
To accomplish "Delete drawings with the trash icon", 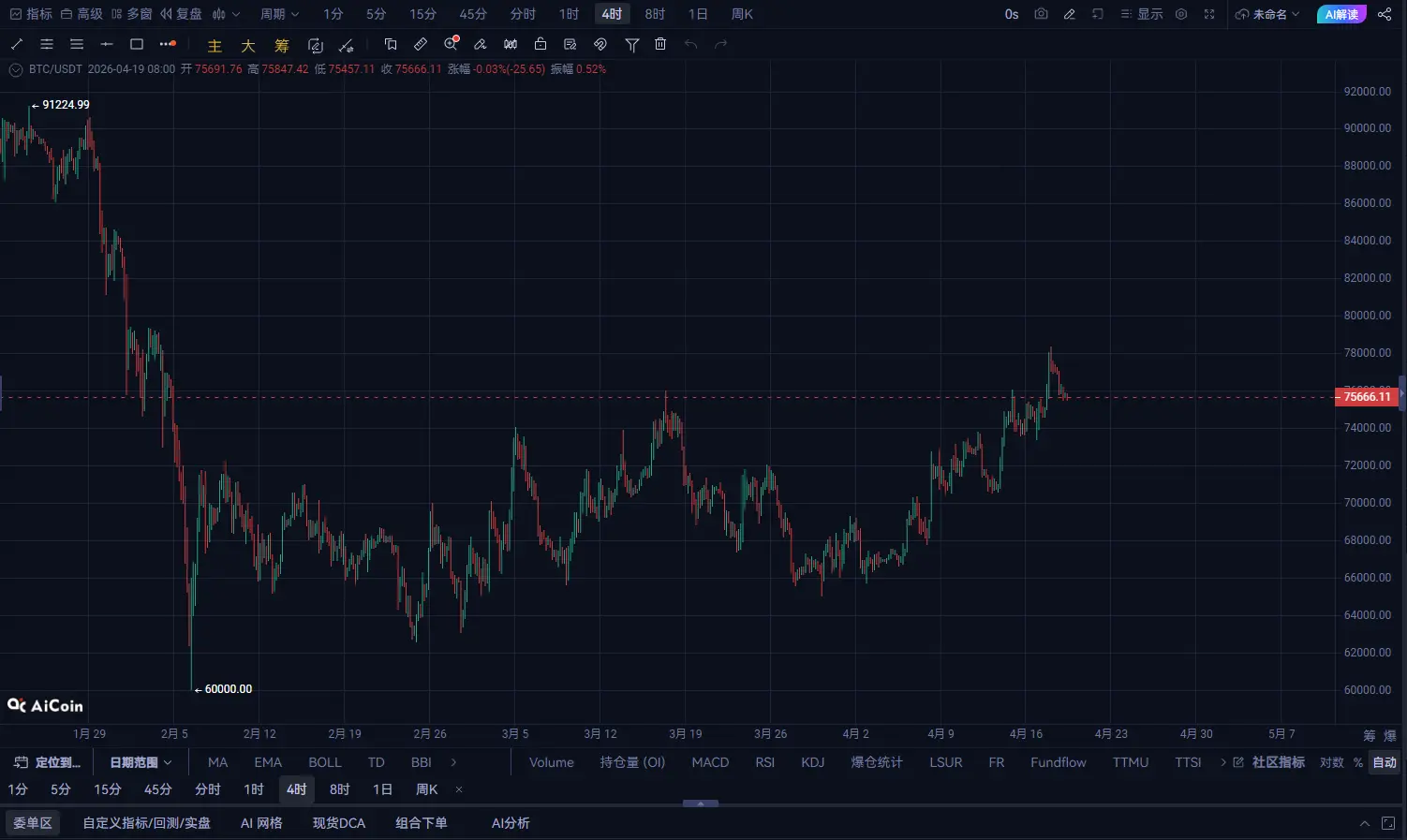I will click(x=660, y=44).
